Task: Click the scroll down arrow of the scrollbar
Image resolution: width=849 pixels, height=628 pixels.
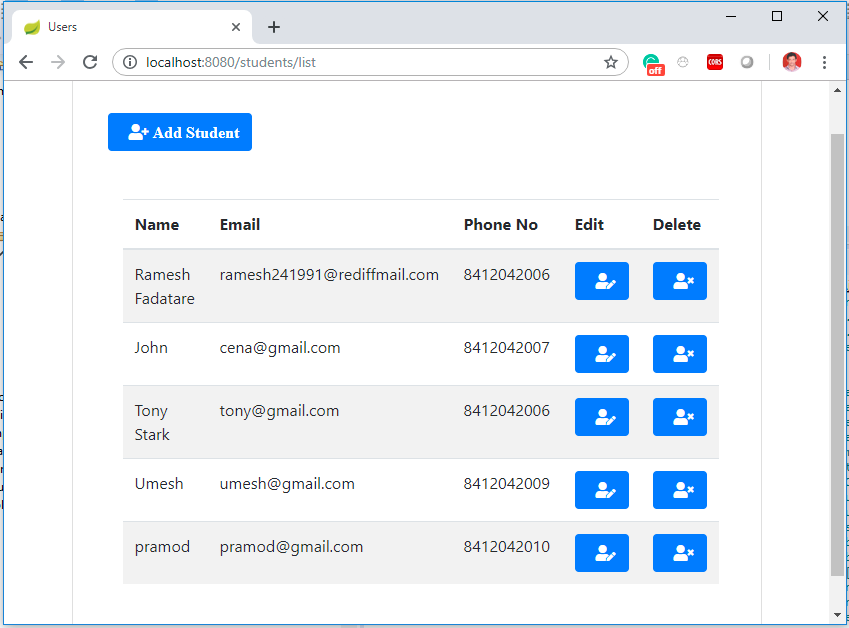Action: tap(838, 615)
